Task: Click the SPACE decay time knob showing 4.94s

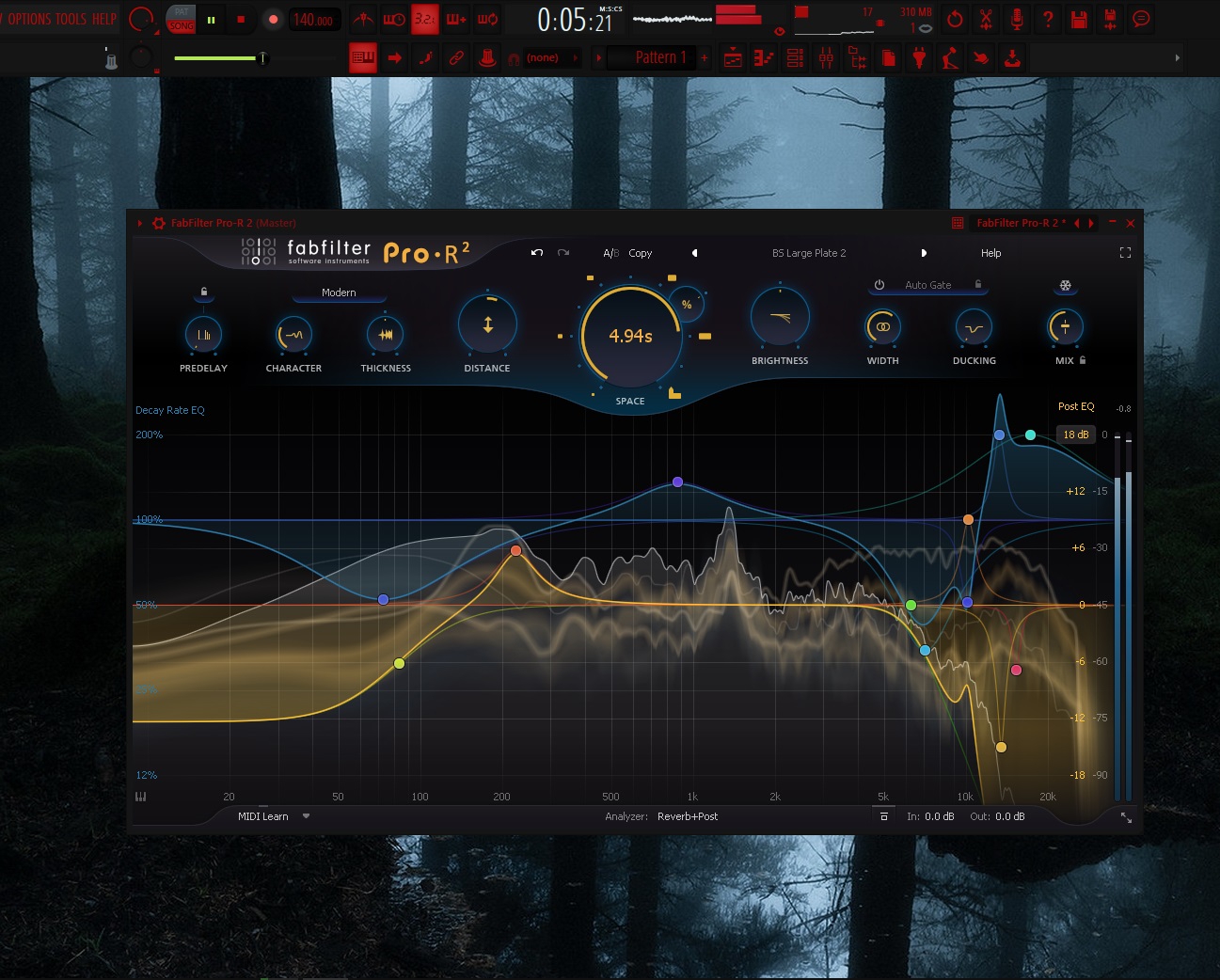Action: [x=630, y=336]
